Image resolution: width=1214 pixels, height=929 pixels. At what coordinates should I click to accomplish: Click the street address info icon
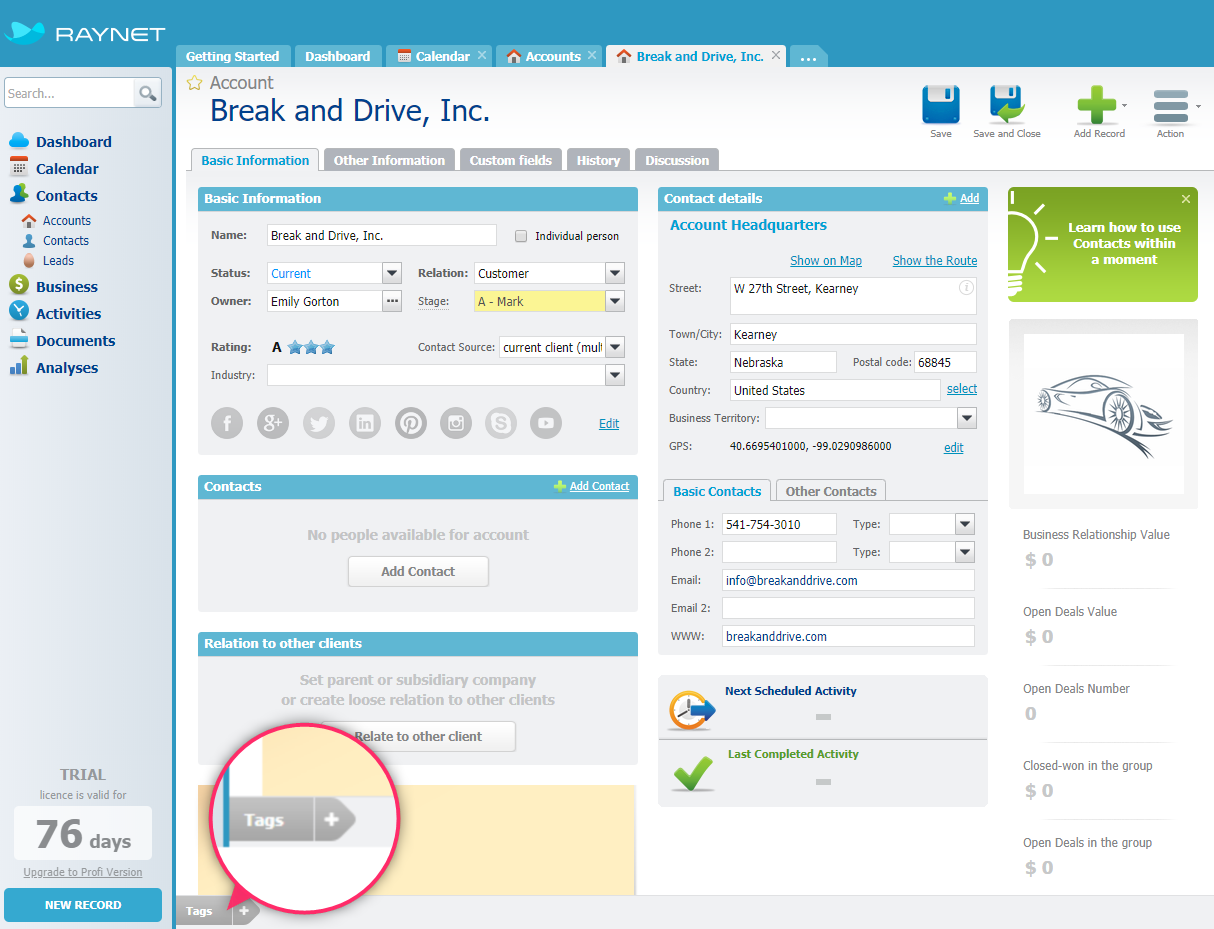point(966,288)
